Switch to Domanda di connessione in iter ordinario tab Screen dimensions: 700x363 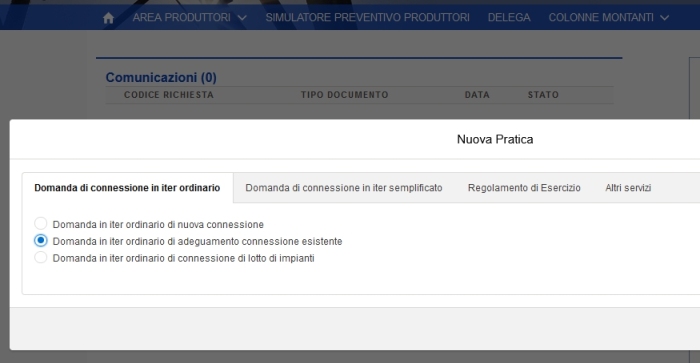pyautogui.click(x=127, y=188)
